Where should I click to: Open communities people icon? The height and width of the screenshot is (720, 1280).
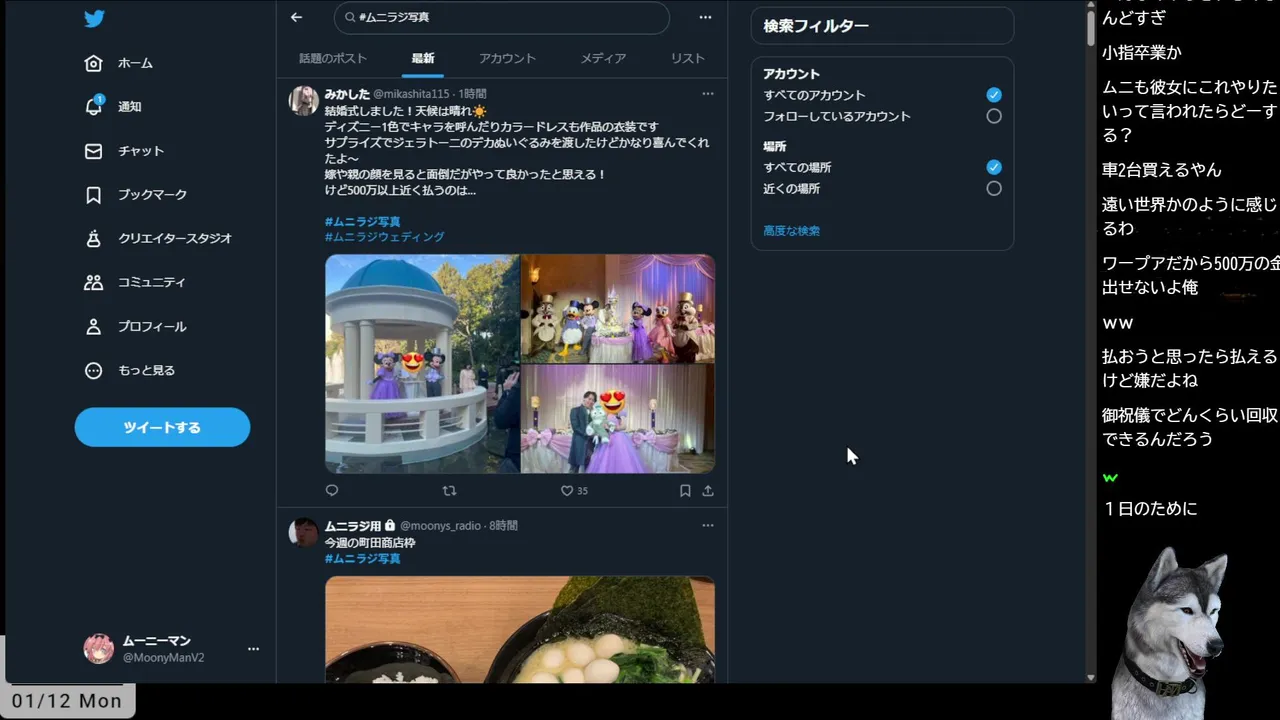[x=93, y=282]
